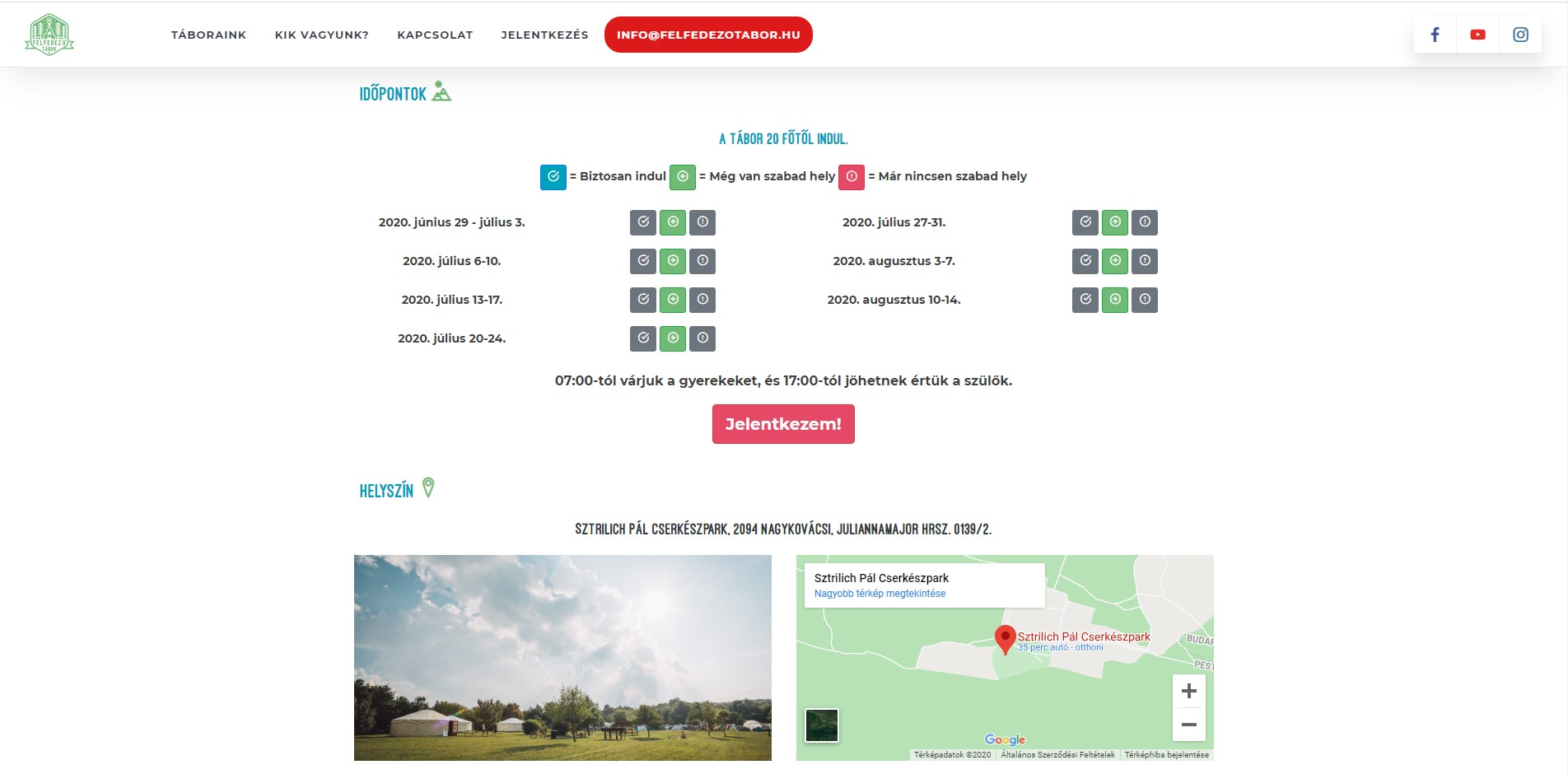
Task: Open the Instagram profile icon
Action: (1520, 35)
